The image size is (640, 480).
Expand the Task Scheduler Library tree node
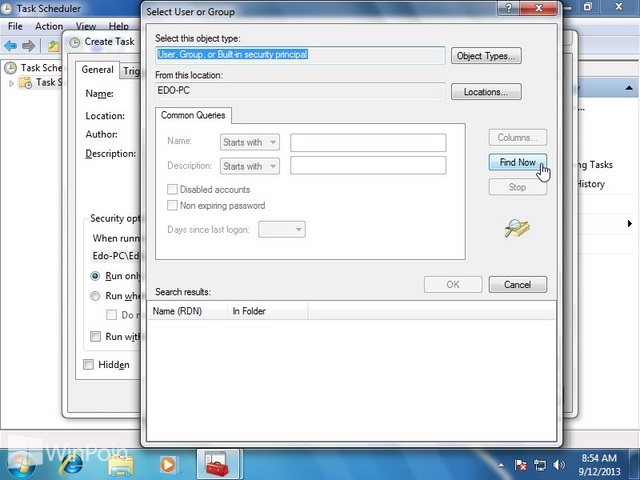[x=11, y=83]
